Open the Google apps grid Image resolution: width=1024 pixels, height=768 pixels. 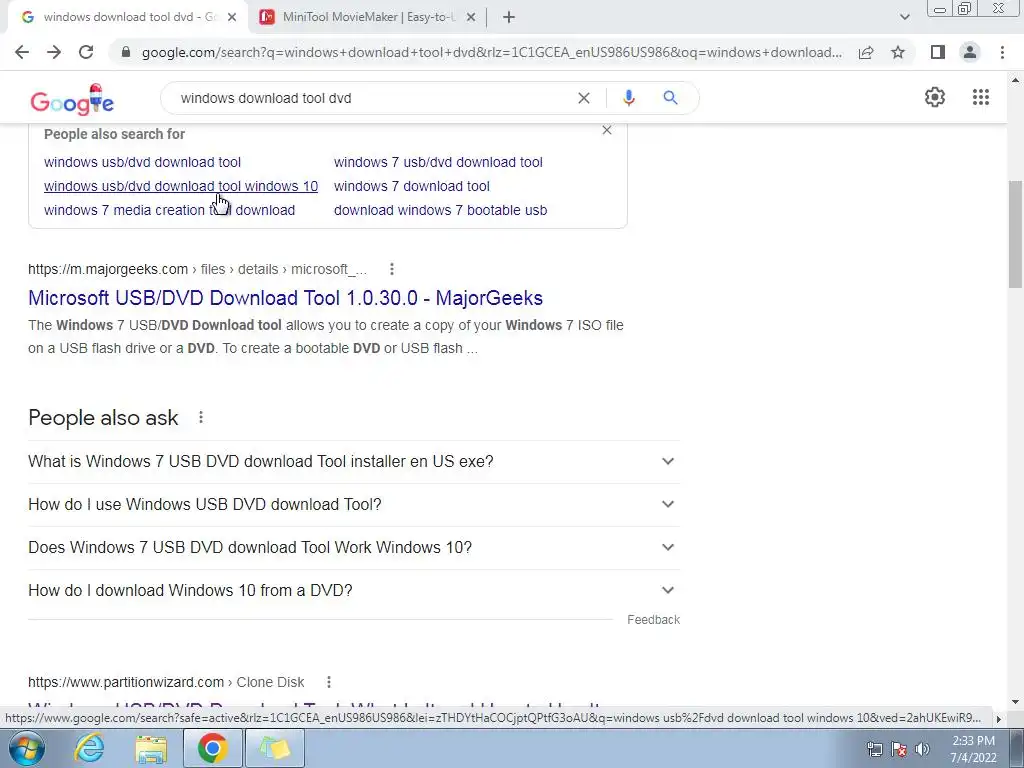980,97
